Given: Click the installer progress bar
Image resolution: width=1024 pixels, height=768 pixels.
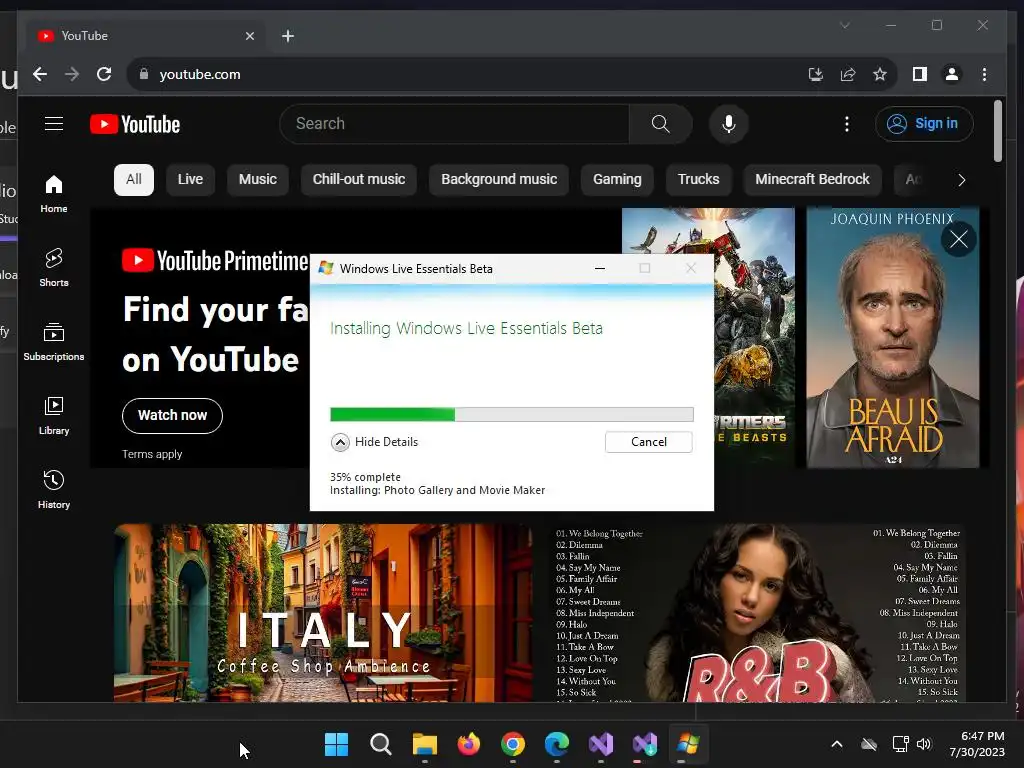Looking at the screenshot, I should coord(511,414).
